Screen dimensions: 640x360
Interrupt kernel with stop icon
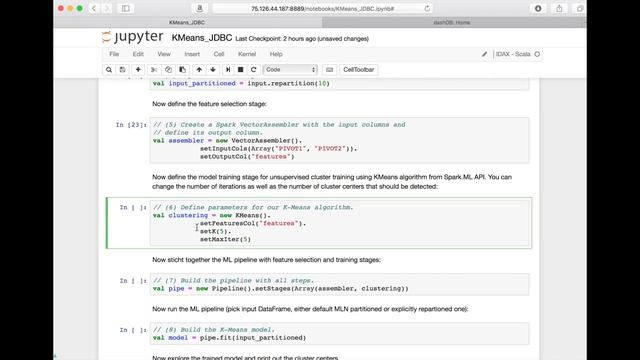(x=241, y=70)
